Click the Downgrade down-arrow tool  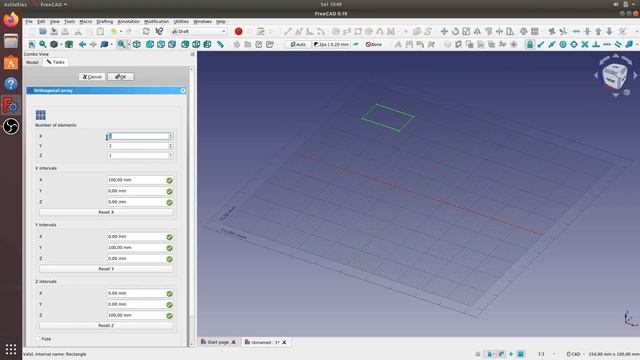tap(609, 31)
